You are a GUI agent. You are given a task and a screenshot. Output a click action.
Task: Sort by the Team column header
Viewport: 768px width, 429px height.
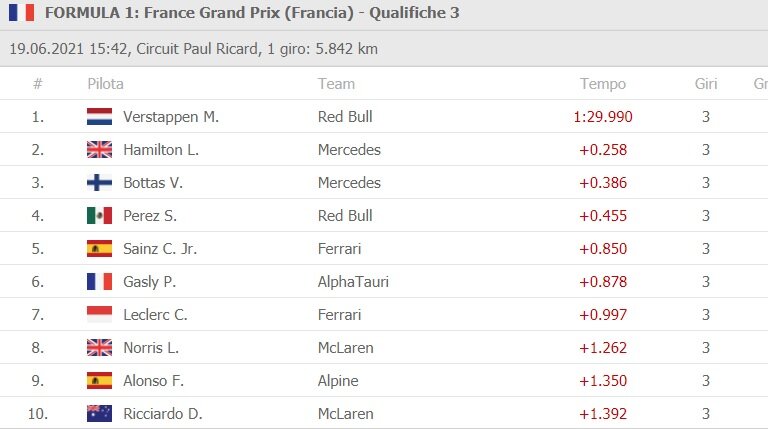(x=336, y=84)
